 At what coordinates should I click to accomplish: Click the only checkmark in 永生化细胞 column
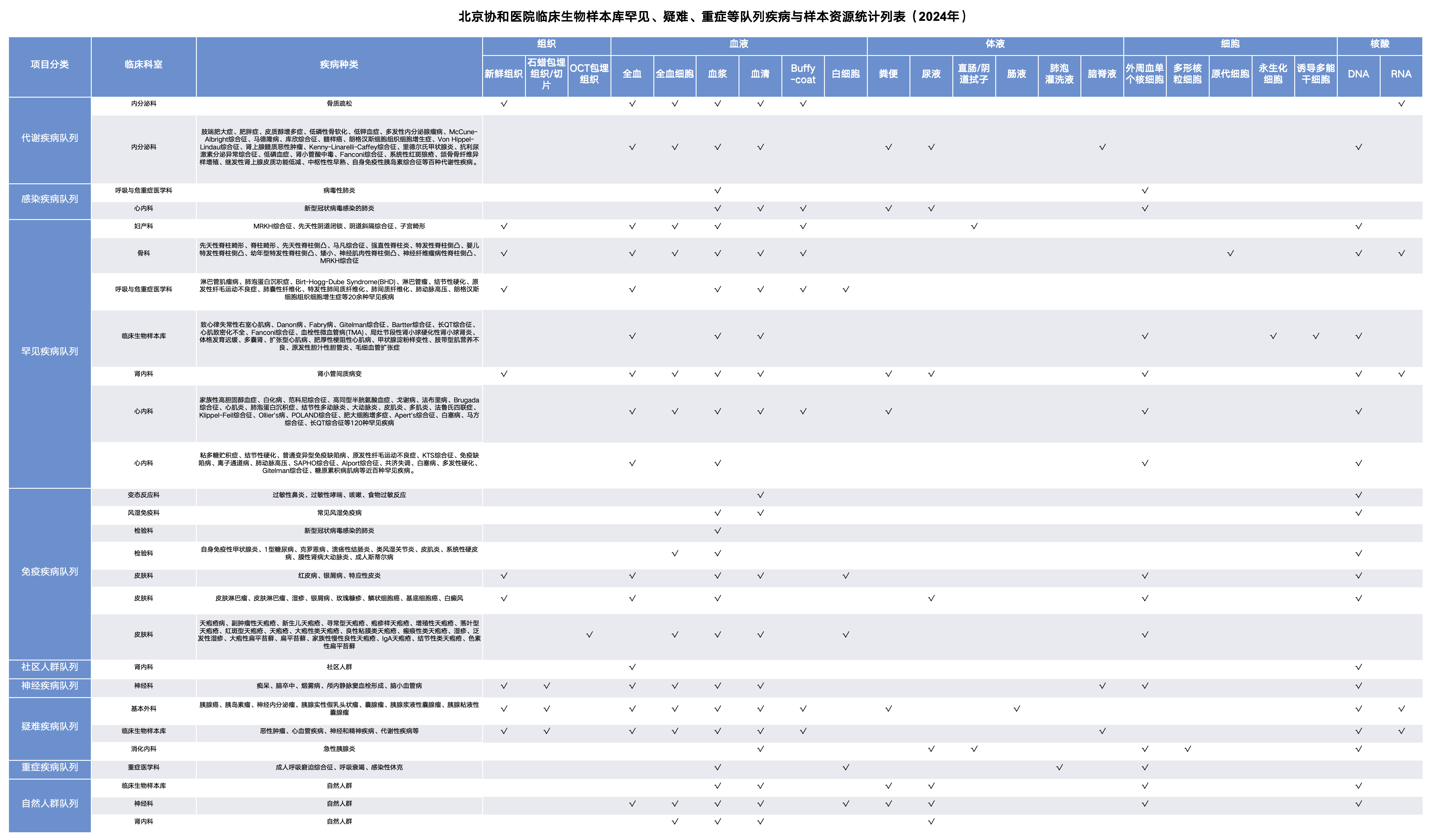tap(1273, 337)
